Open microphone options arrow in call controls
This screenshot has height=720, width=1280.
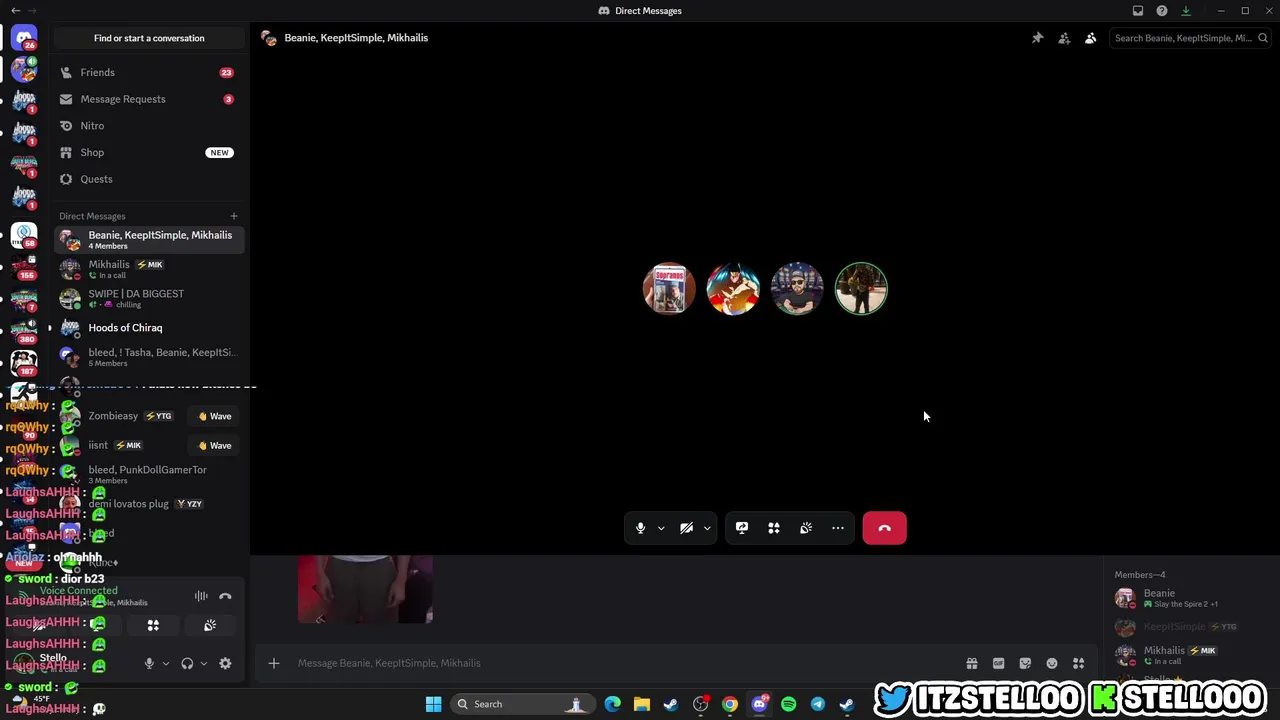pos(661,528)
